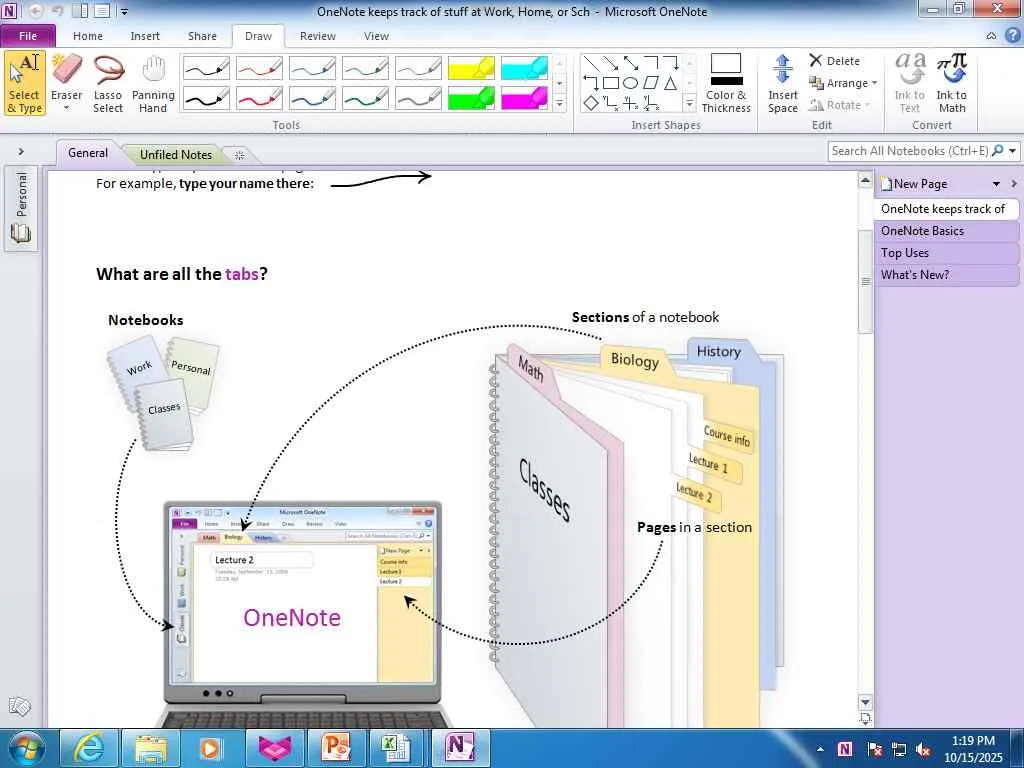Open the File tab
Image resolution: width=1024 pixels, height=768 pixels.
(28, 36)
